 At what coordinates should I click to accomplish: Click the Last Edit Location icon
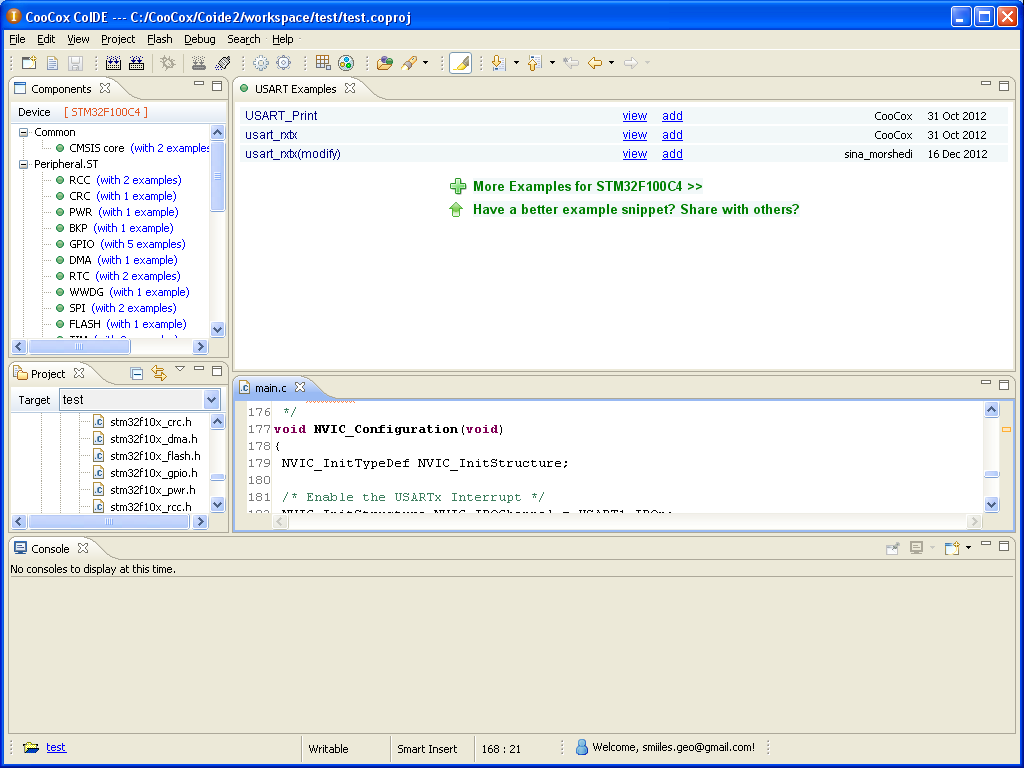point(571,63)
